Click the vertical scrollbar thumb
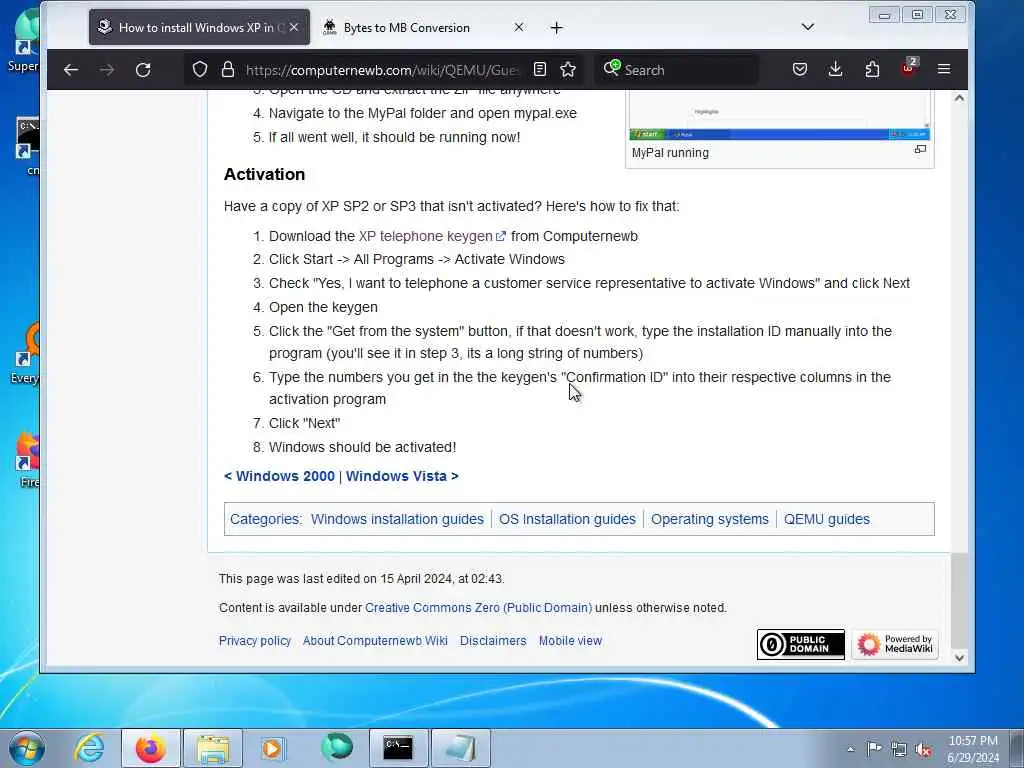 (x=959, y=599)
